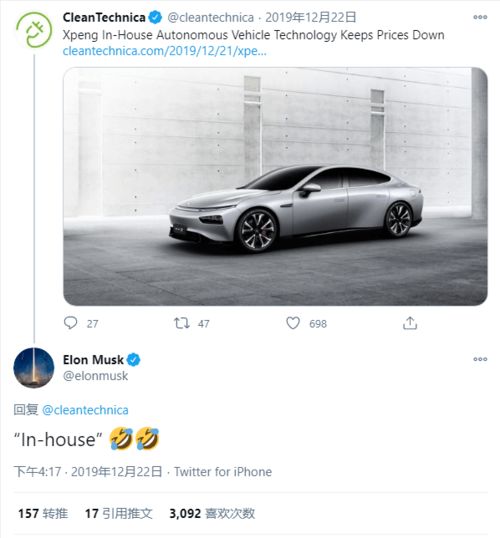Open Elon Musk's rocket profile picture
The width and height of the screenshot is (500, 538).
click(x=34, y=367)
